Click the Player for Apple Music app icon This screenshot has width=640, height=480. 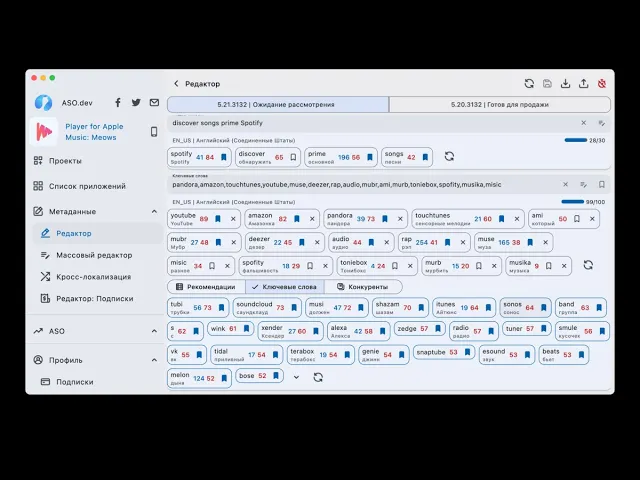[x=44, y=132]
